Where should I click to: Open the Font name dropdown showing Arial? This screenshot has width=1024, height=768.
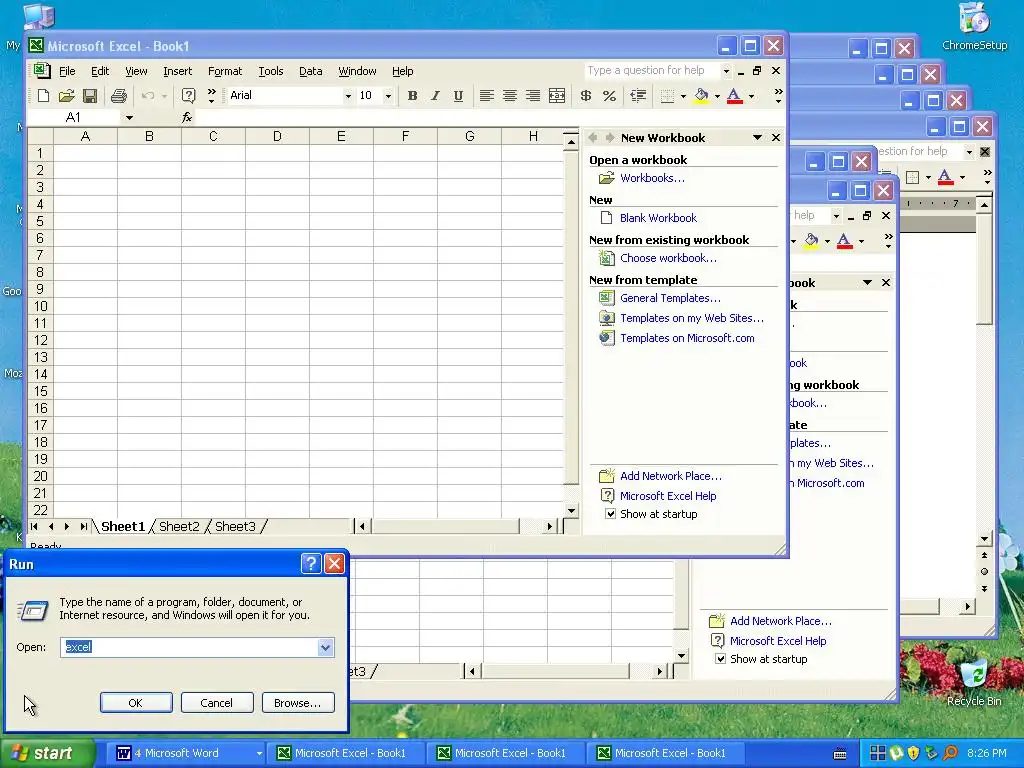(348, 96)
